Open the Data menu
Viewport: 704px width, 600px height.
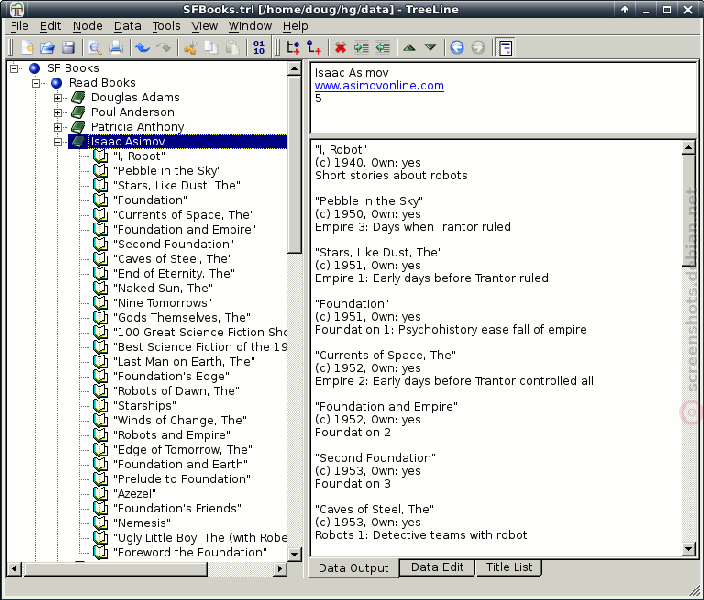point(128,26)
